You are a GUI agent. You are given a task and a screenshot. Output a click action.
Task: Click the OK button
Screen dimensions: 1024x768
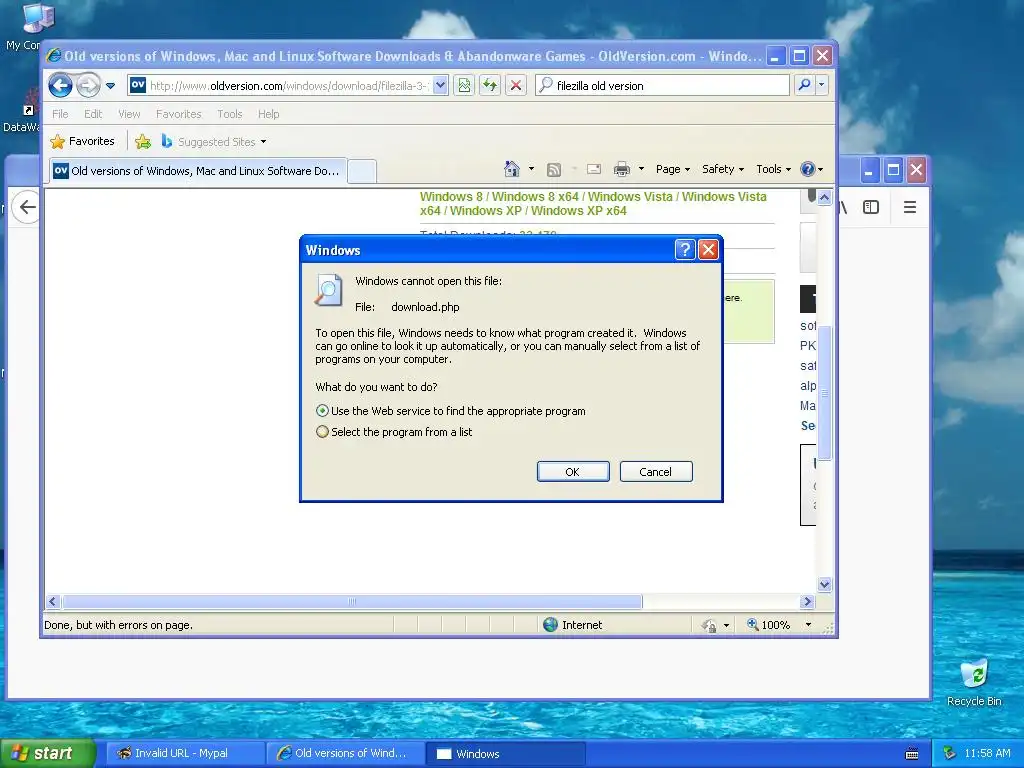(x=573, y=472)
